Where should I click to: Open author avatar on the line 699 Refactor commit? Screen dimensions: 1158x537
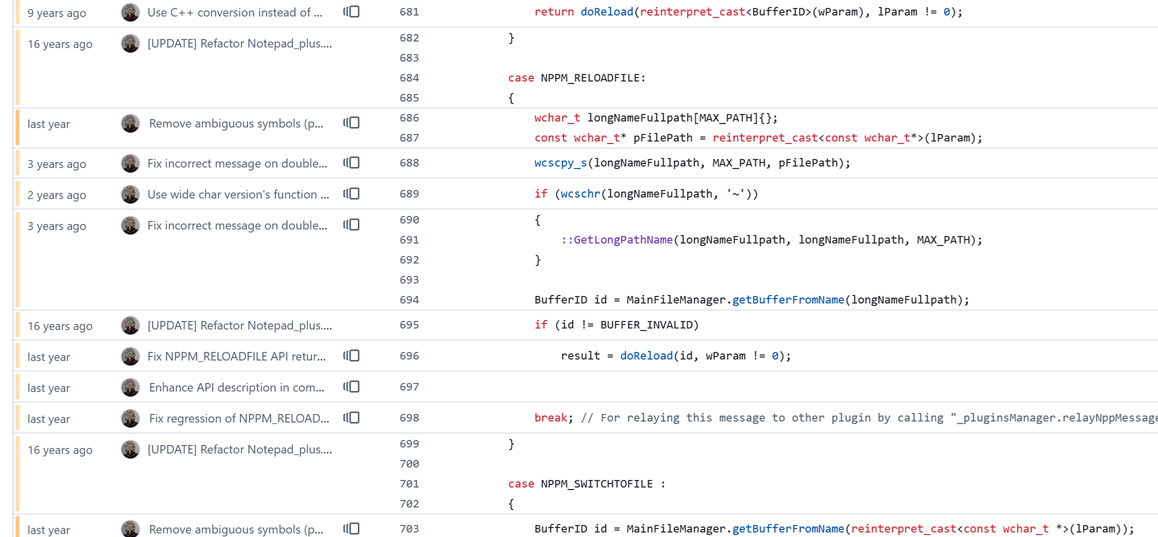(130, 449)
